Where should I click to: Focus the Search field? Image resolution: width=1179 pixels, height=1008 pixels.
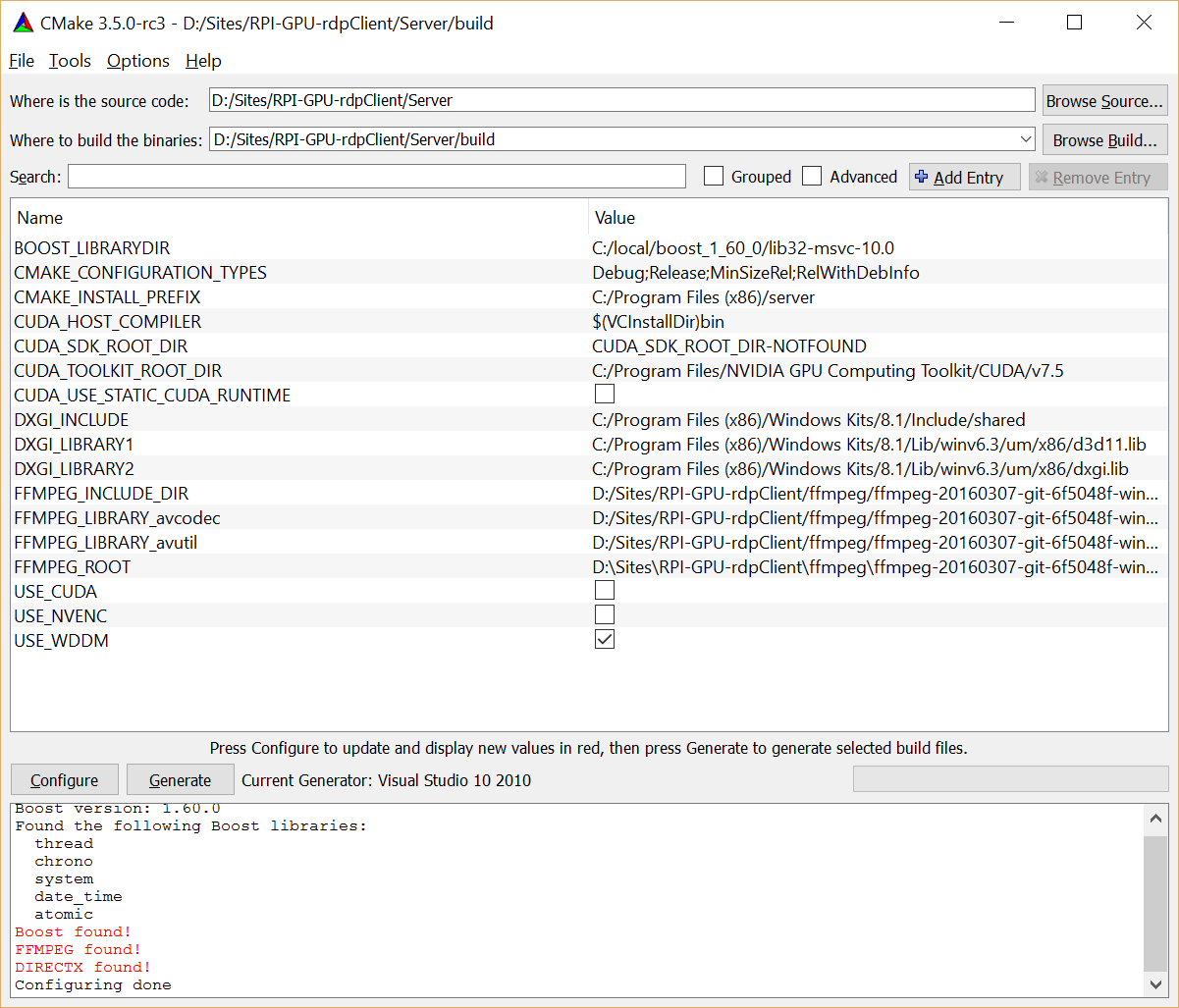(377, 177)
